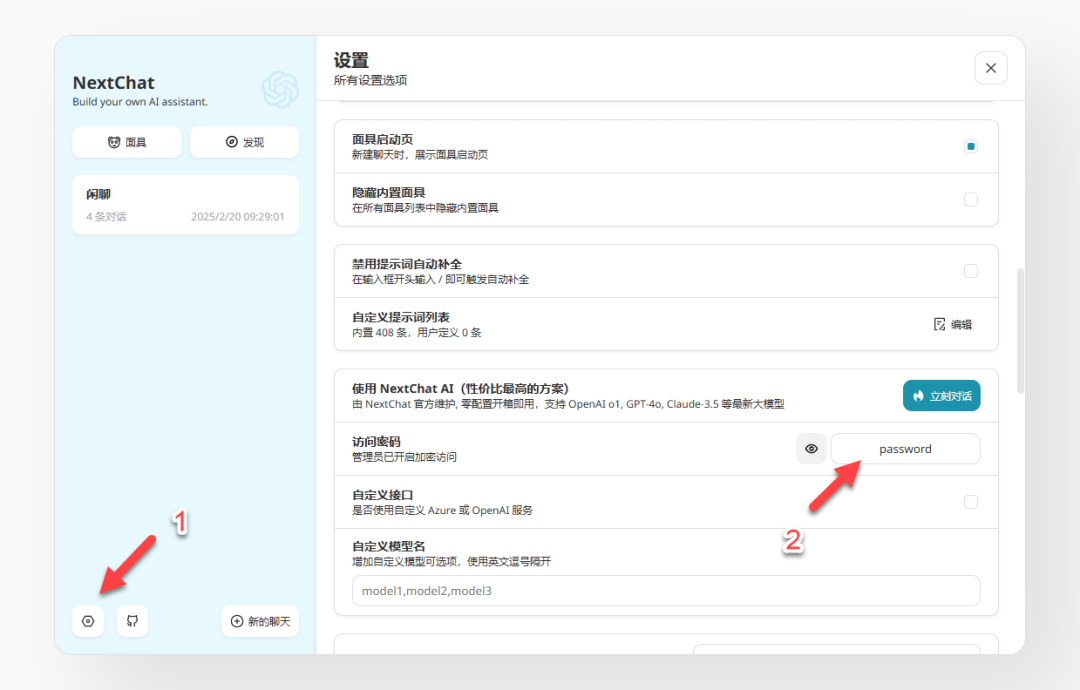Click the ChatGPT logo in sidebar

click(x=280, y=90)
